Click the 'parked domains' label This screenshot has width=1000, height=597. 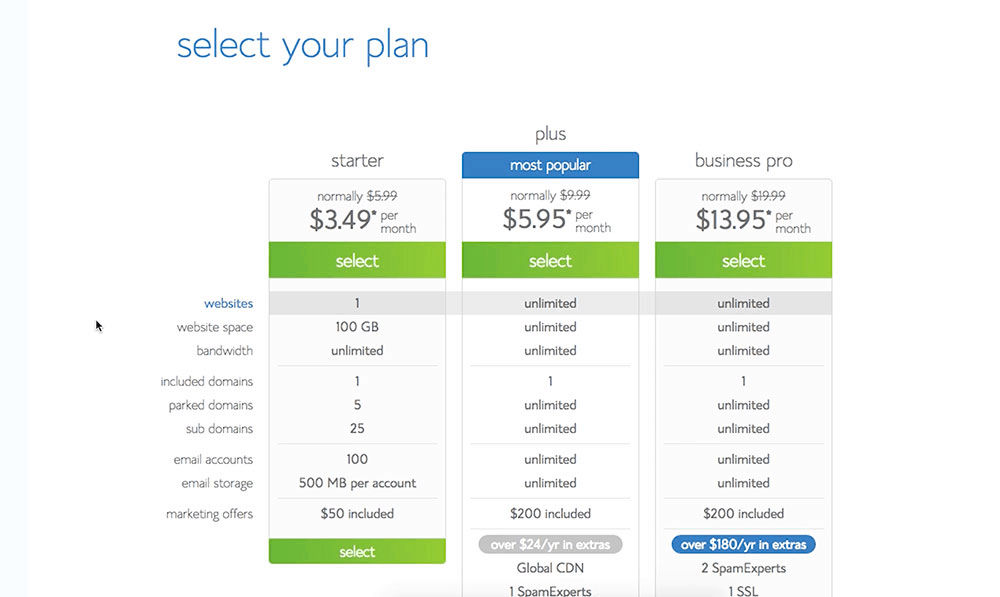coord(211,405)
